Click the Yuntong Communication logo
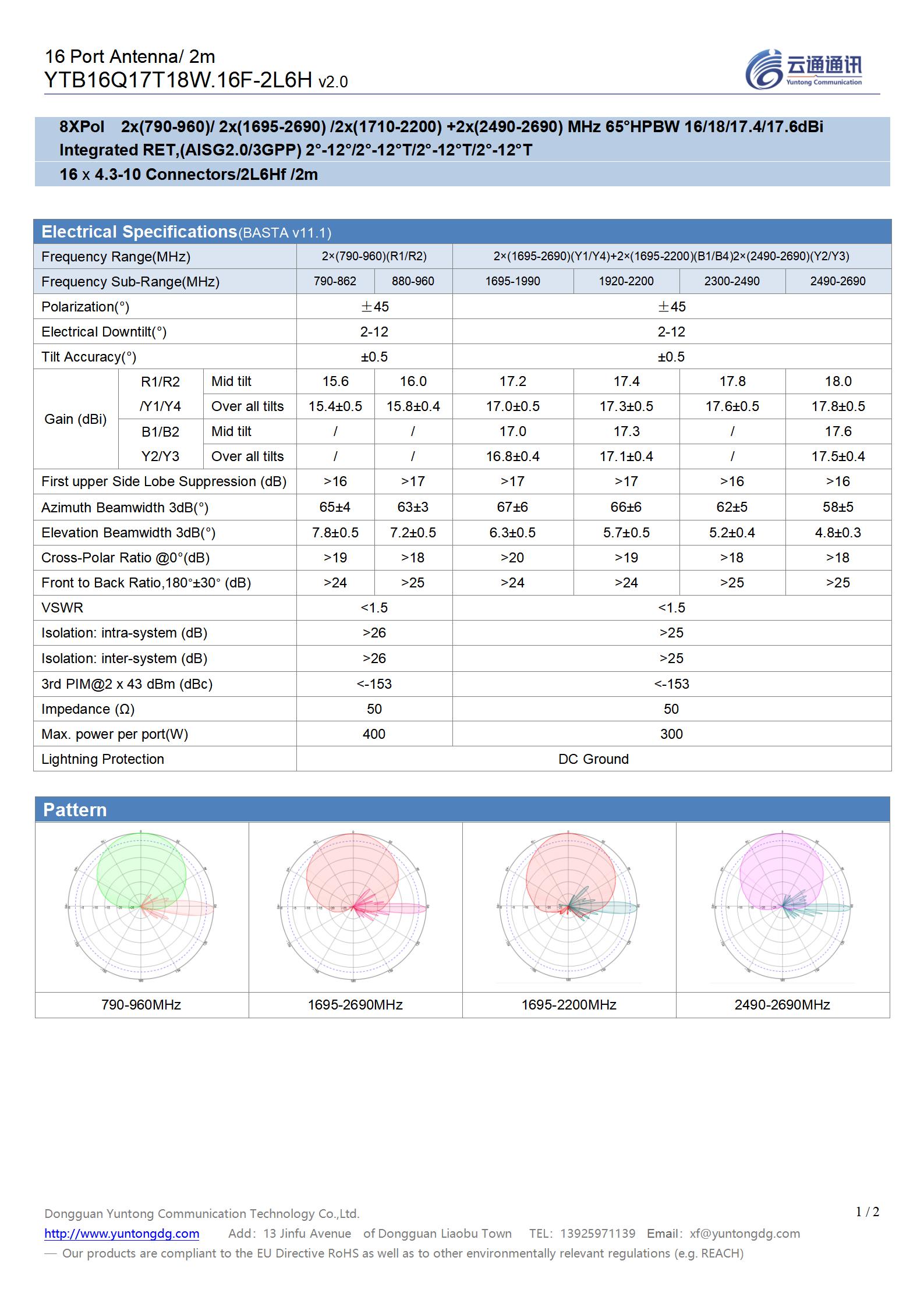This screenshot has width=924, height=1307. pos(804,69)
